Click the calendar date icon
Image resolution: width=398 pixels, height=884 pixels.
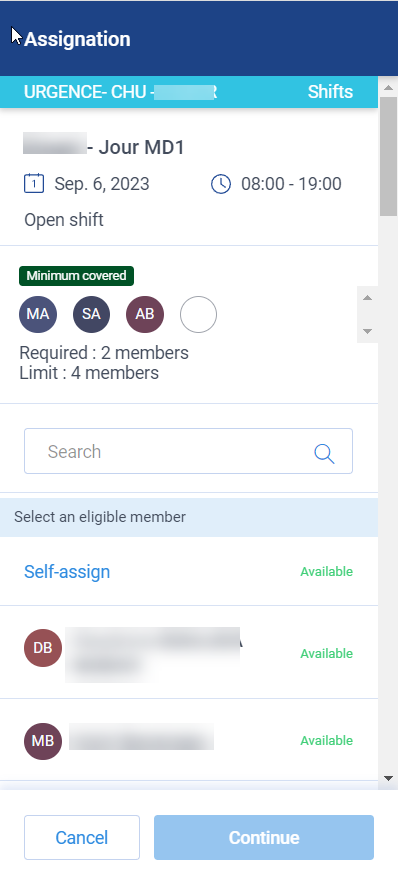tap(34, 184)
